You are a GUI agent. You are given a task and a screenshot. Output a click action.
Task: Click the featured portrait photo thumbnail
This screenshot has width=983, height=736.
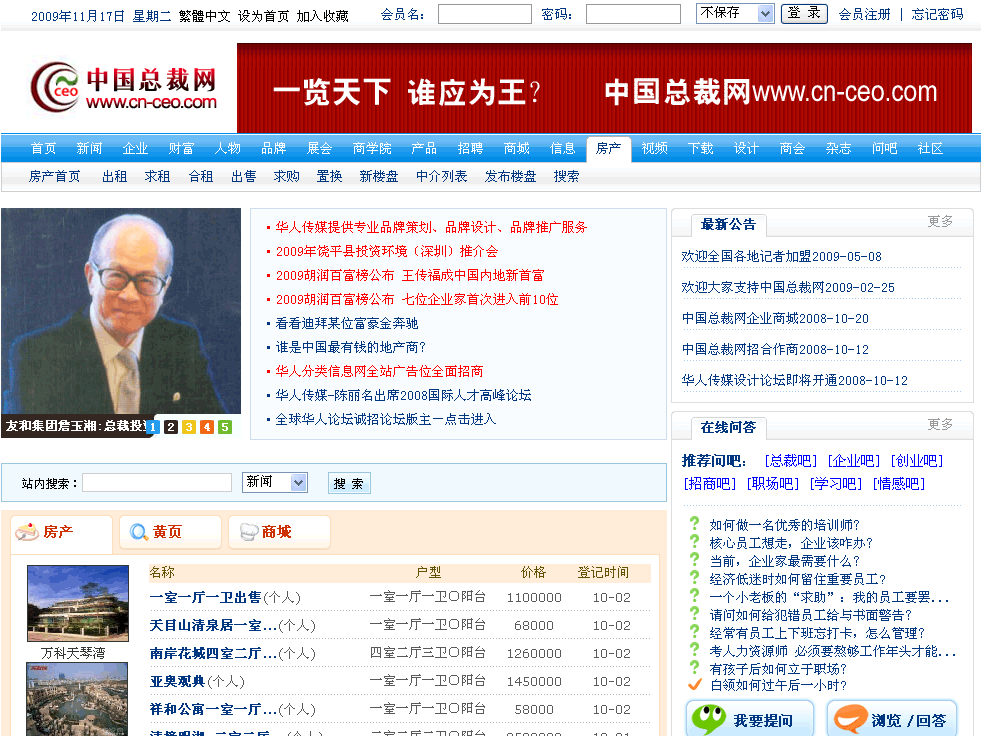point(121,311)
